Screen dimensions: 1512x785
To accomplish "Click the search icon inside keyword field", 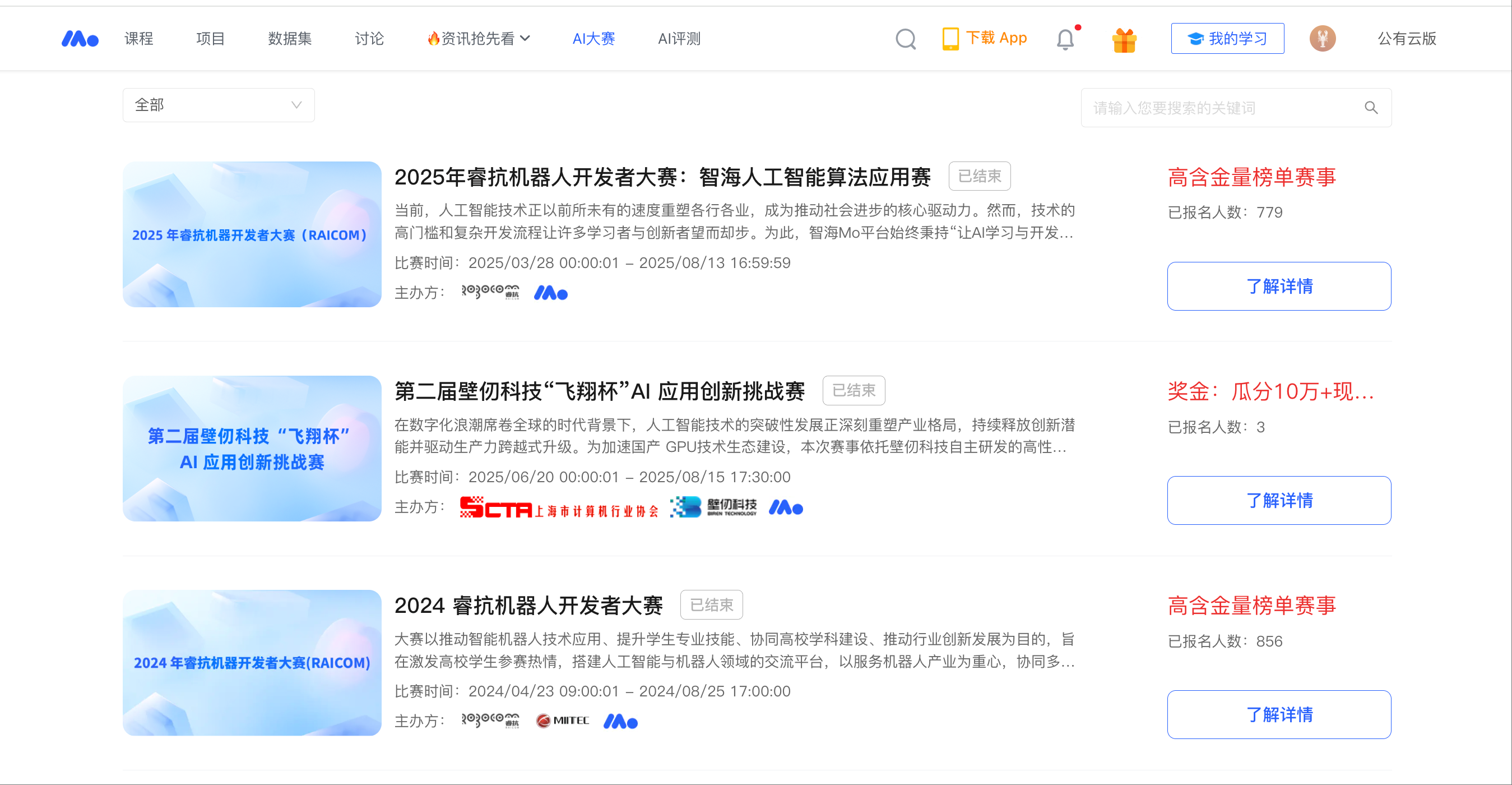I will coord(1371,108).
